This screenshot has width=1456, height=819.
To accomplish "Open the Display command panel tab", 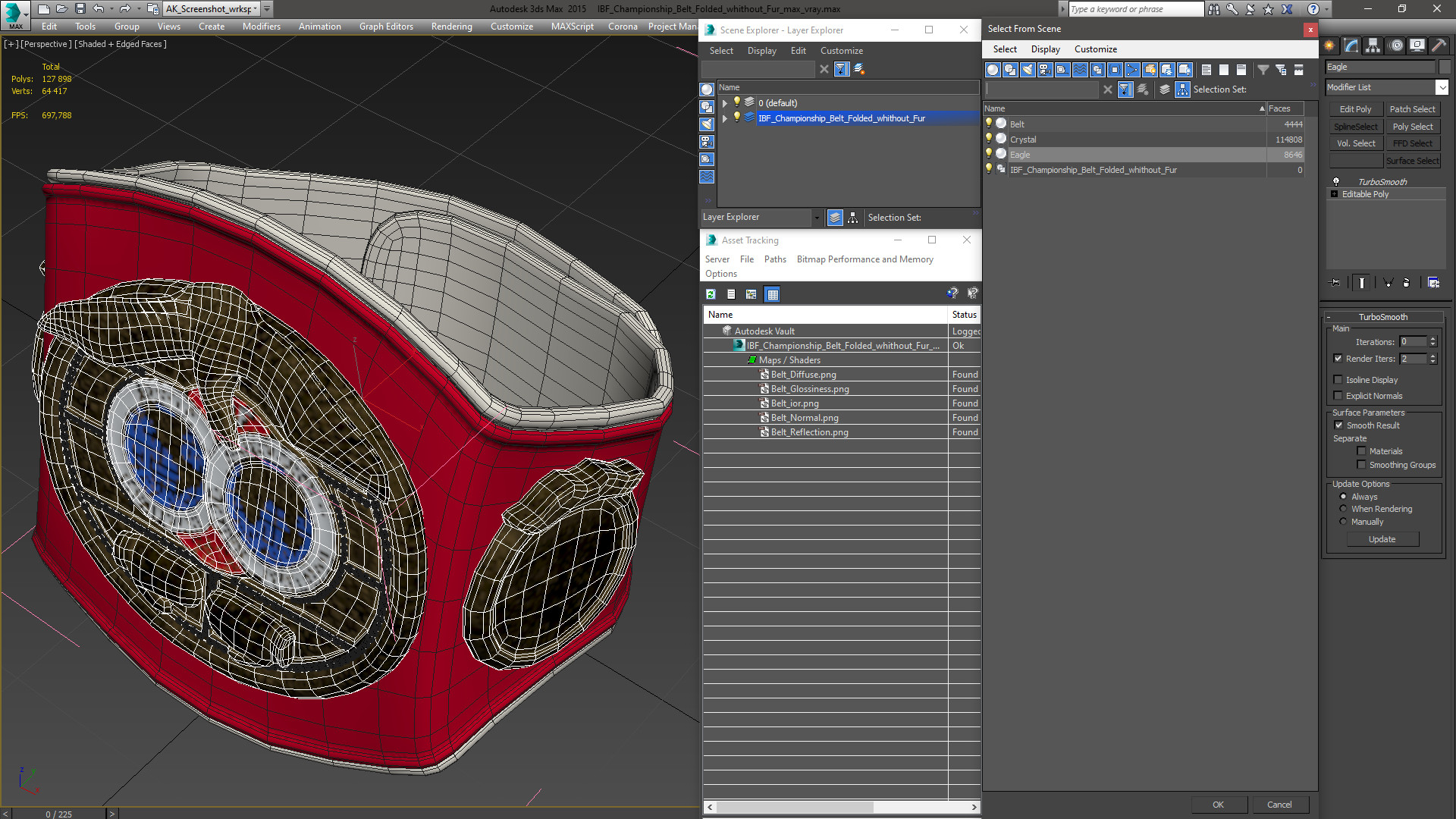I will [1417, 45].
